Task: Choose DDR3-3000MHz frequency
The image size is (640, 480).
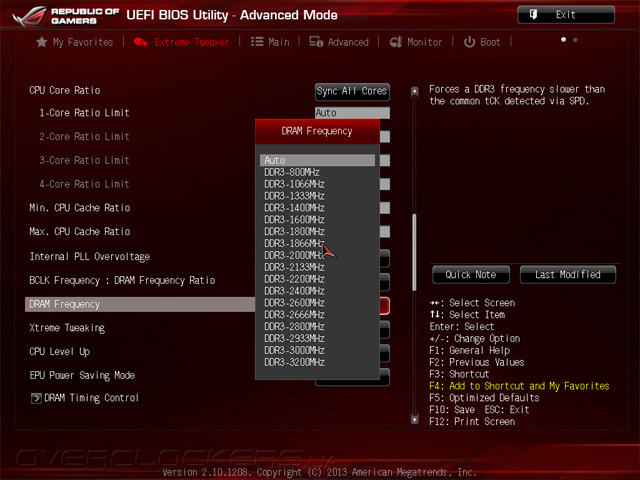Action: (294, 350)
